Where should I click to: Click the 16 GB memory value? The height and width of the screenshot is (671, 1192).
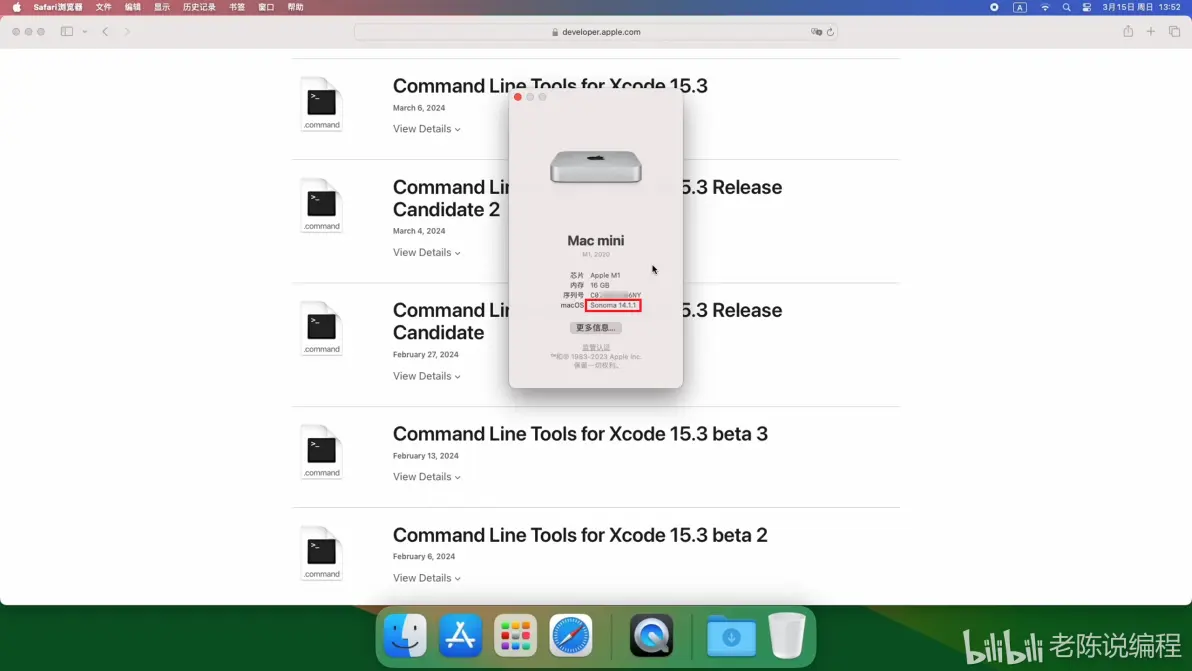(600, 285)
